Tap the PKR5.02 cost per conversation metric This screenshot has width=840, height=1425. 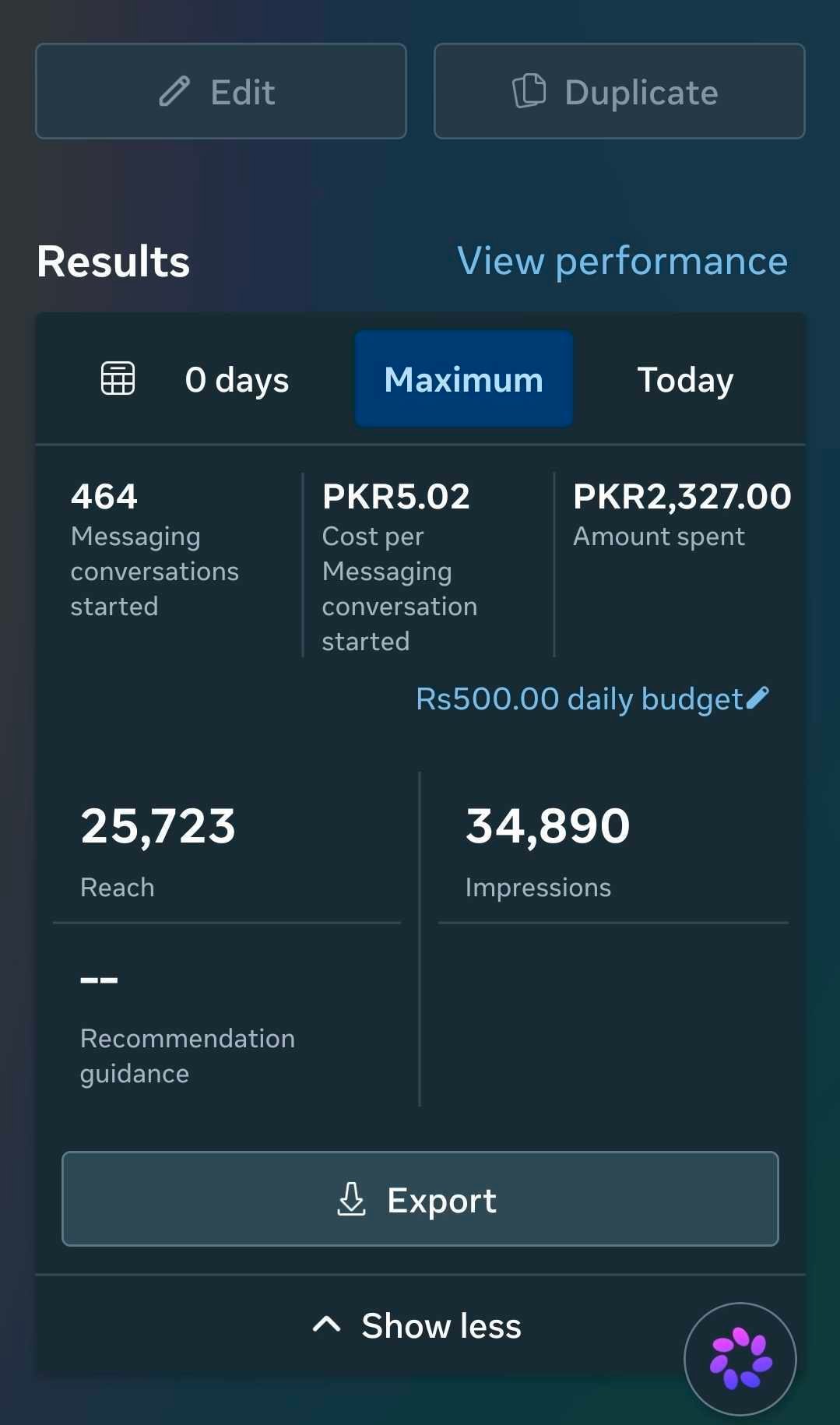pyautogui.click(x=400, y=567)
